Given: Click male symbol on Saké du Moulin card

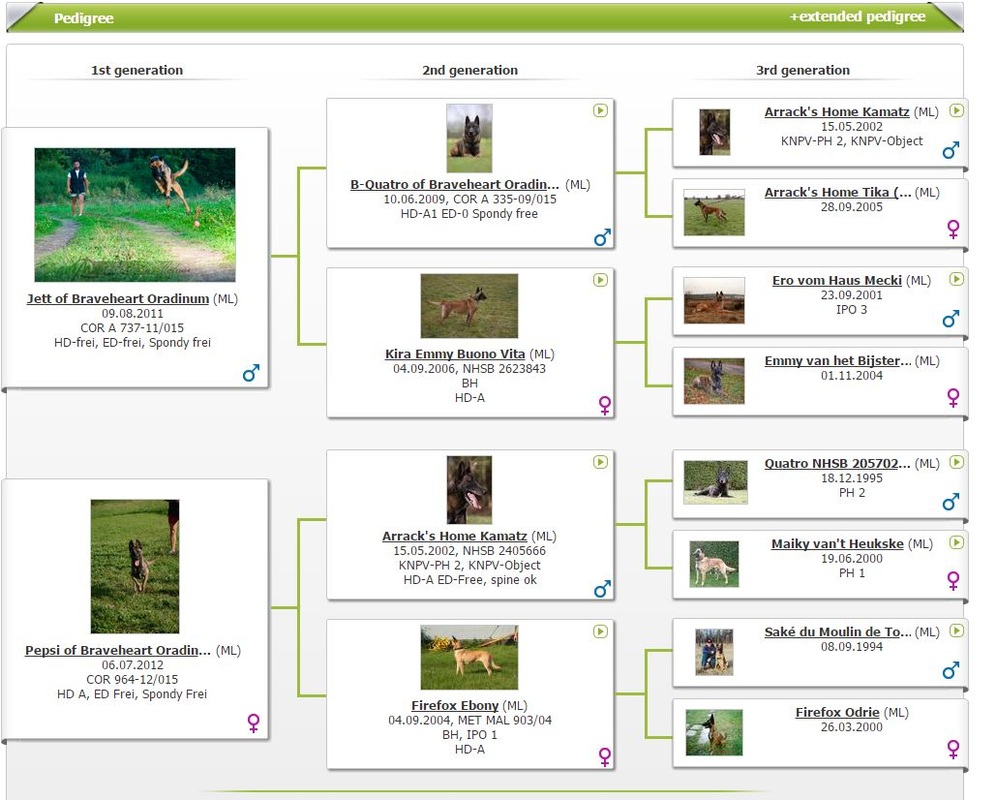Looking at the screenshot, I should coord(951,669).
